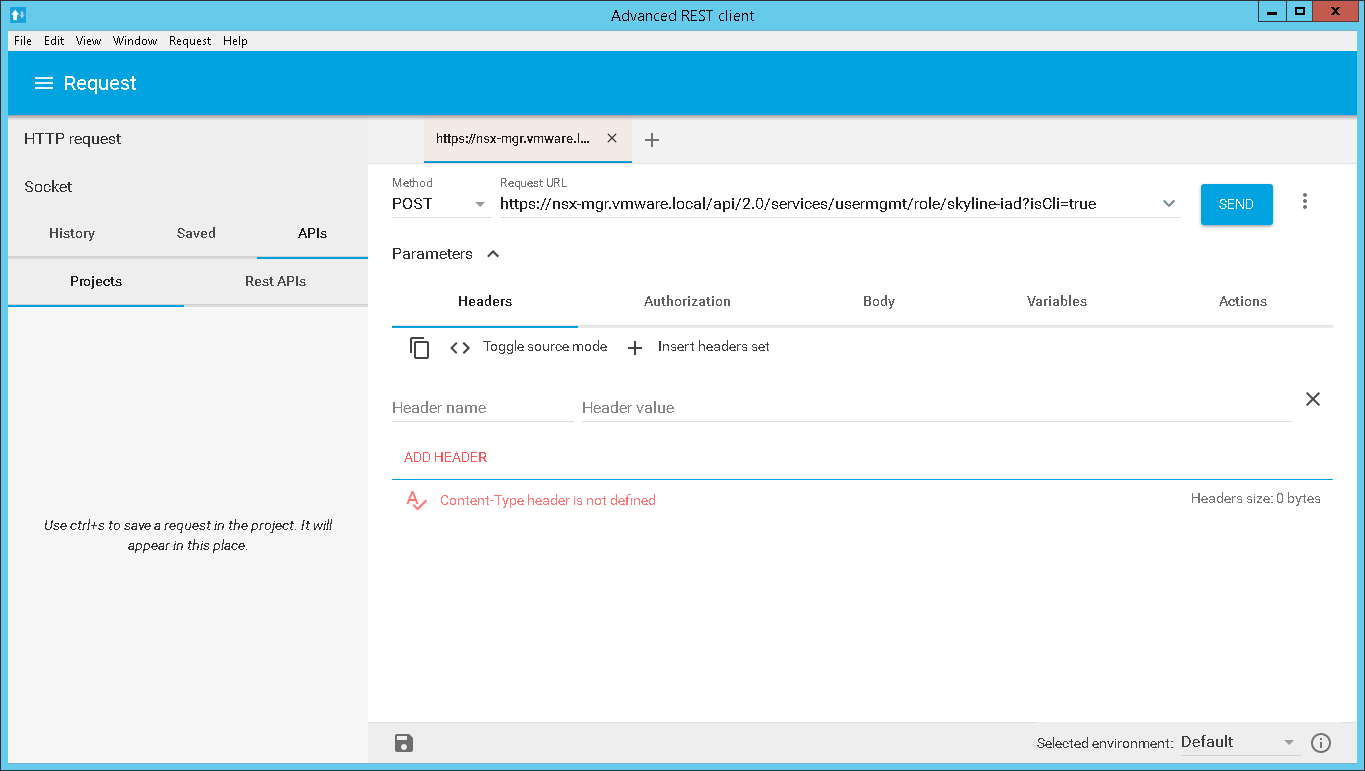The height and width of the screenshot is (771, 1365).
Task: Save request using the floppy disk icon
Action: point(404,742)
